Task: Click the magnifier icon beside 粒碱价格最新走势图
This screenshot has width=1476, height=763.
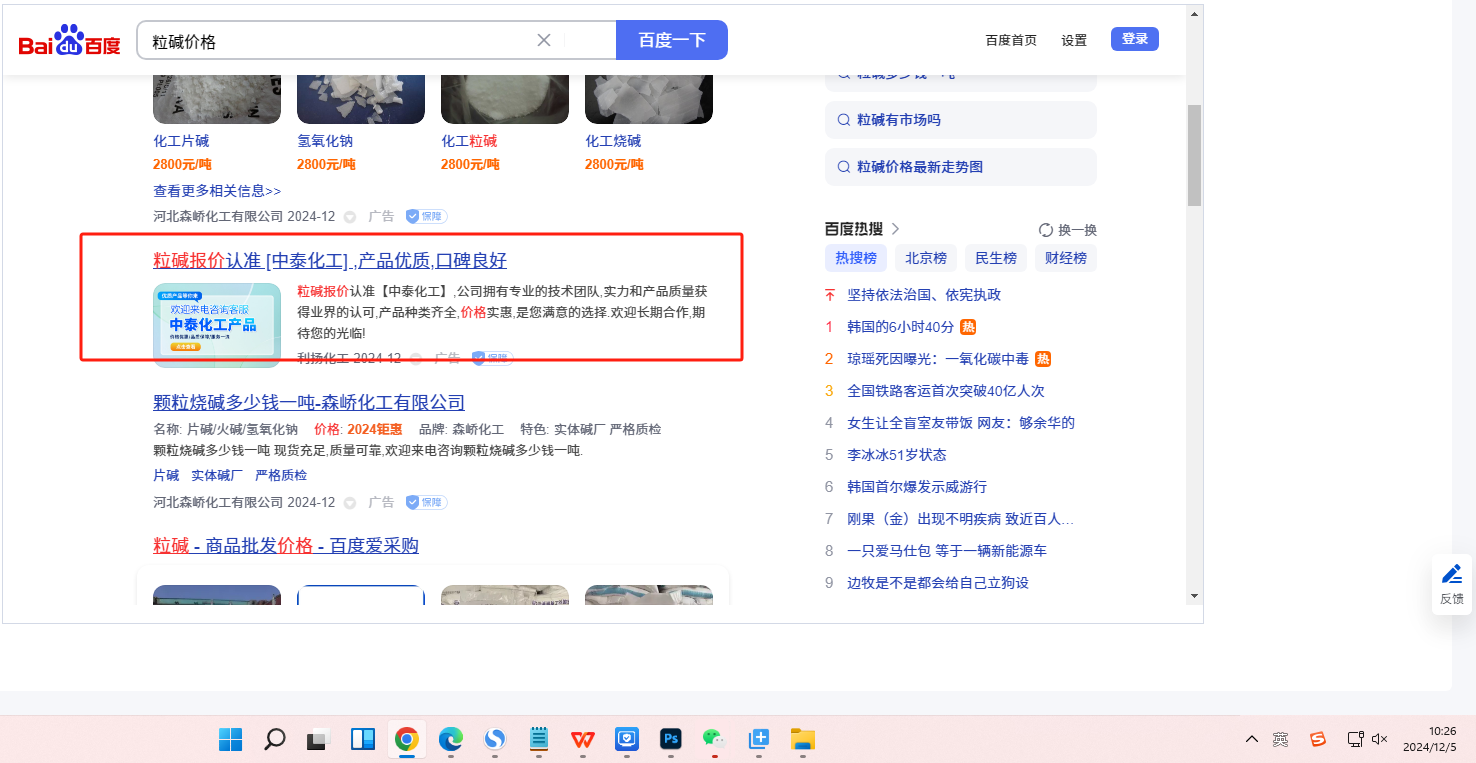Action: tap(843, 167)
